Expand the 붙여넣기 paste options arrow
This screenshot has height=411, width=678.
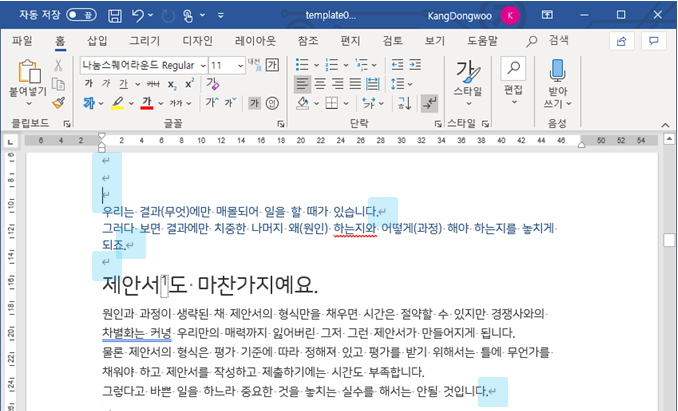click(x=29, y=104)
